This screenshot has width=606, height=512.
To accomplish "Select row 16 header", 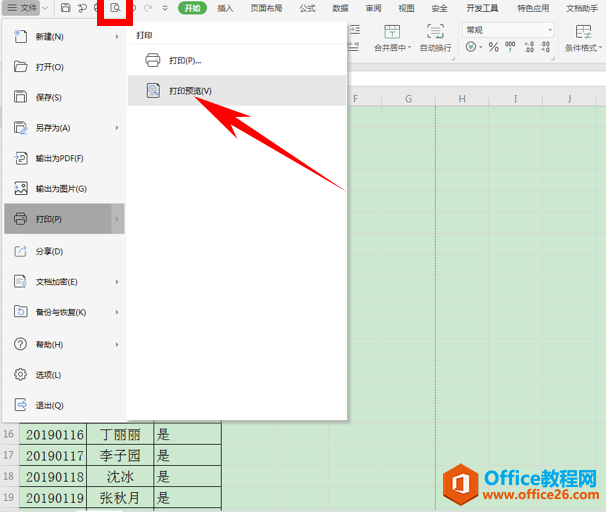I will 9,434.
